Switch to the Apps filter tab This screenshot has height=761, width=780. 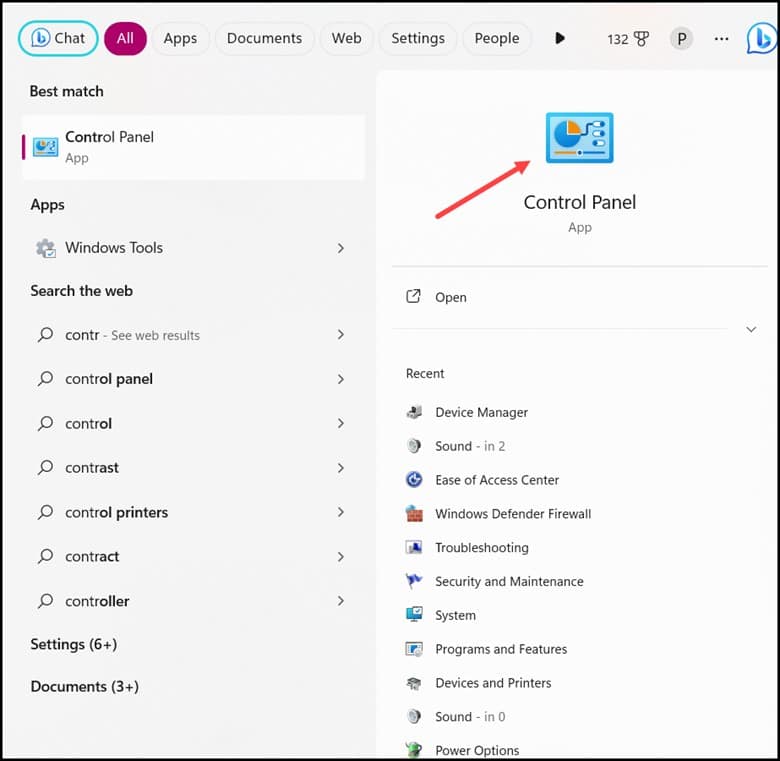pyautogui.click(x=180, y=38)
